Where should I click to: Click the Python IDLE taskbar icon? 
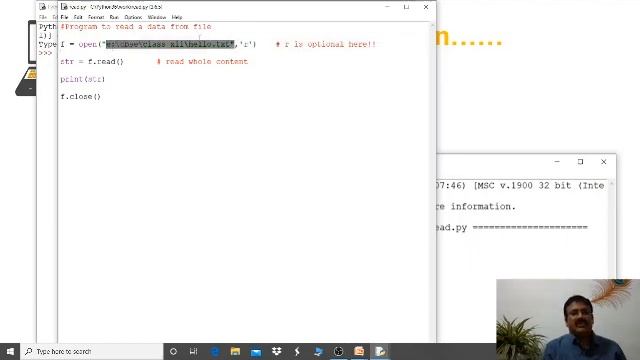[380, 351]
